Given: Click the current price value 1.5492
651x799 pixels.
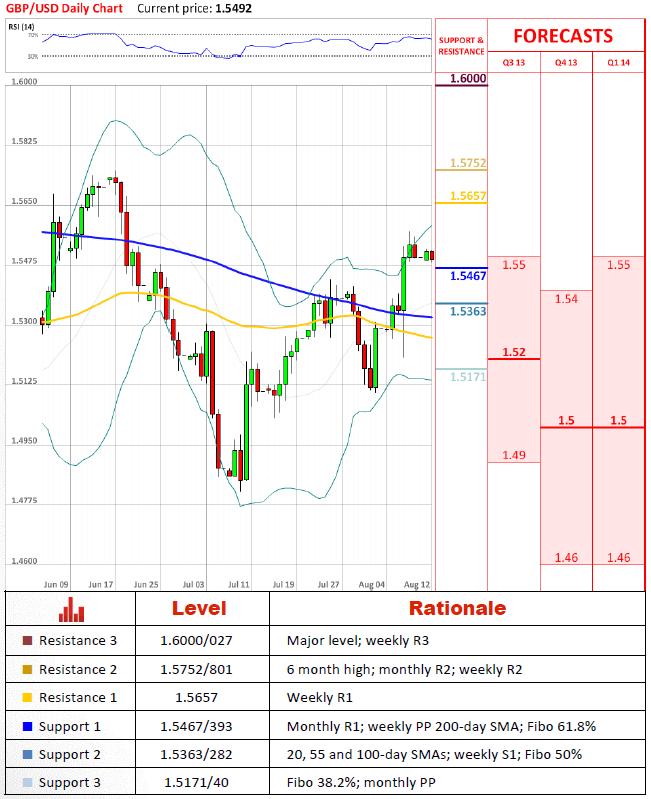Looking at the screenshot, I should pos(233,9).
